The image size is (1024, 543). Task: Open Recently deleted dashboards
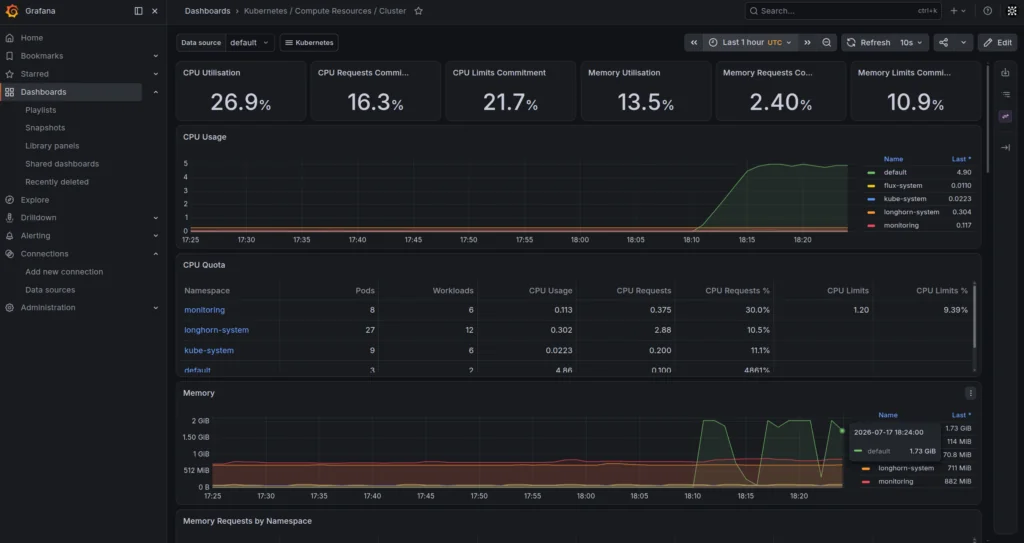click(57, 182)
